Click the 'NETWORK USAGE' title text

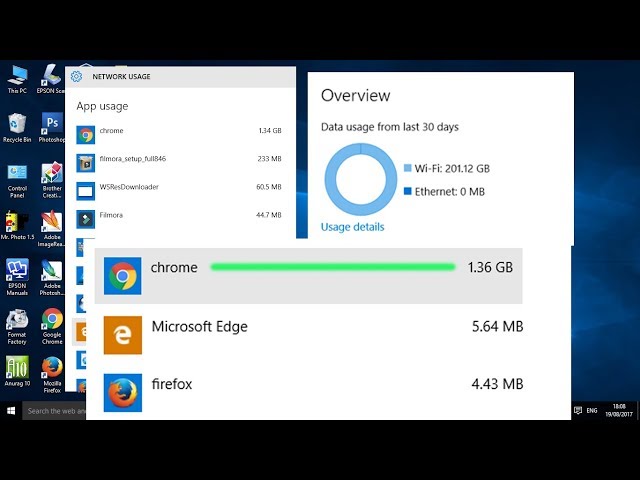tap(121, 76)
